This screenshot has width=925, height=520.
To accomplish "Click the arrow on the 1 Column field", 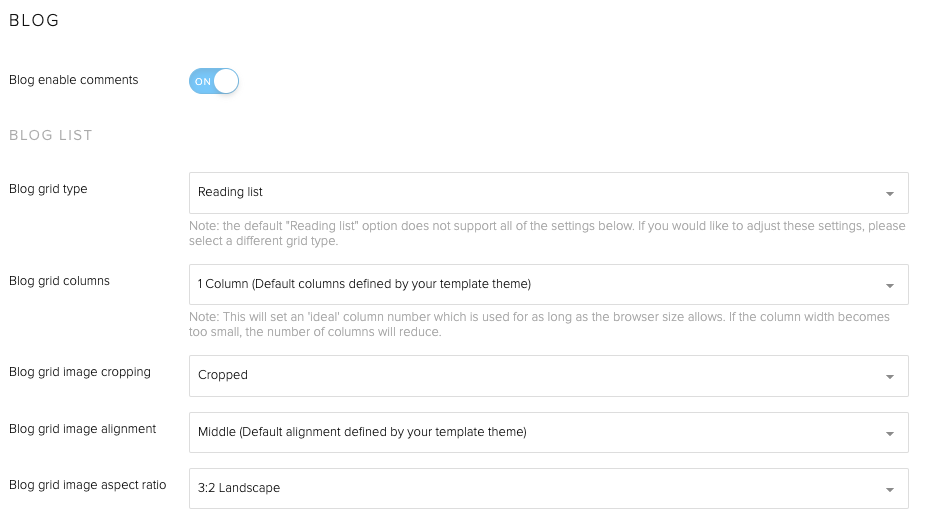I will click(889, 286).
